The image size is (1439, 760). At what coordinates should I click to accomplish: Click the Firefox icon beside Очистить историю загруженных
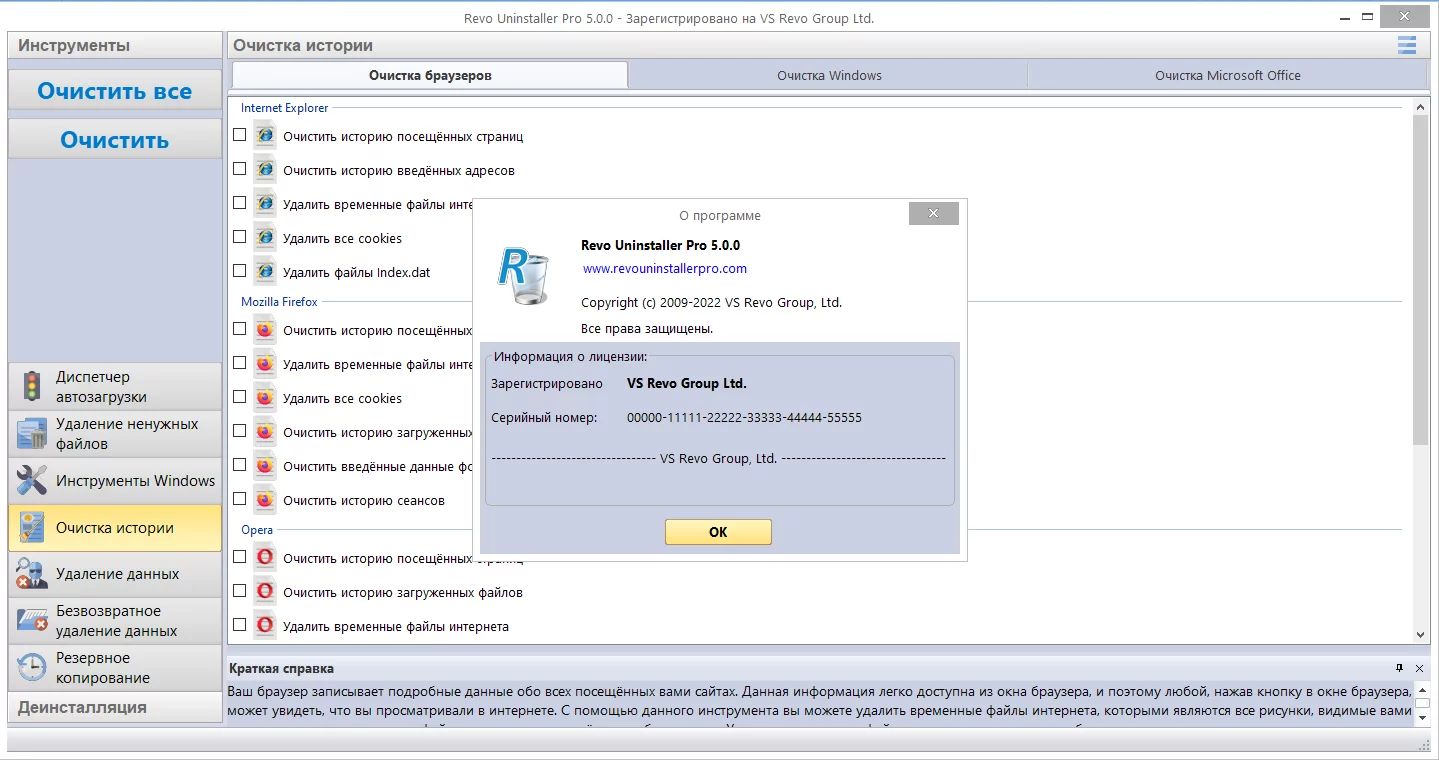tap(264, 431)
